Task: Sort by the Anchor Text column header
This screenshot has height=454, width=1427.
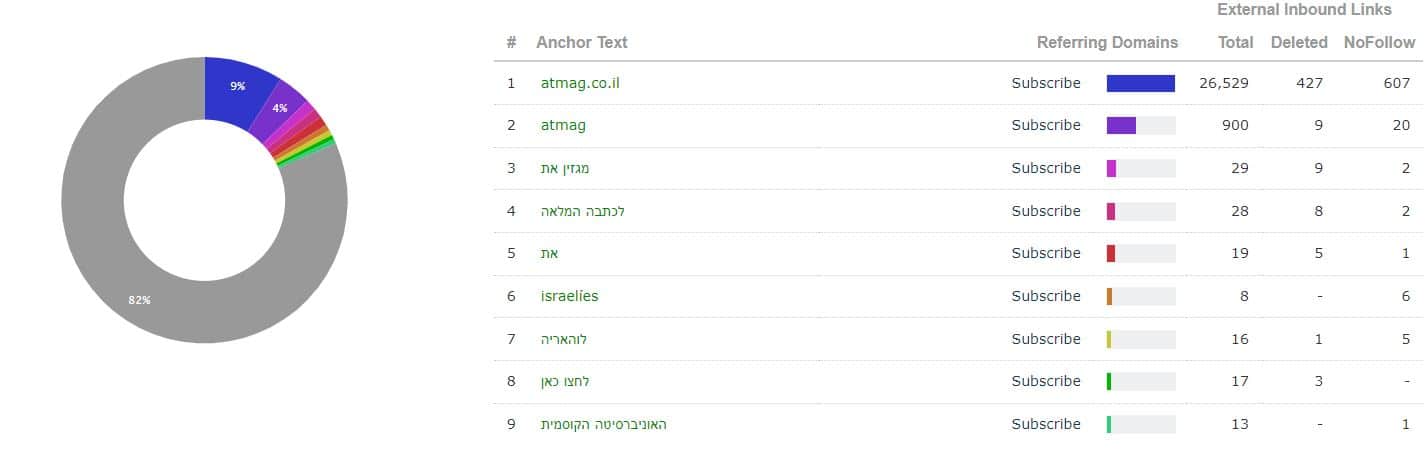Action: tap(582, 42)
